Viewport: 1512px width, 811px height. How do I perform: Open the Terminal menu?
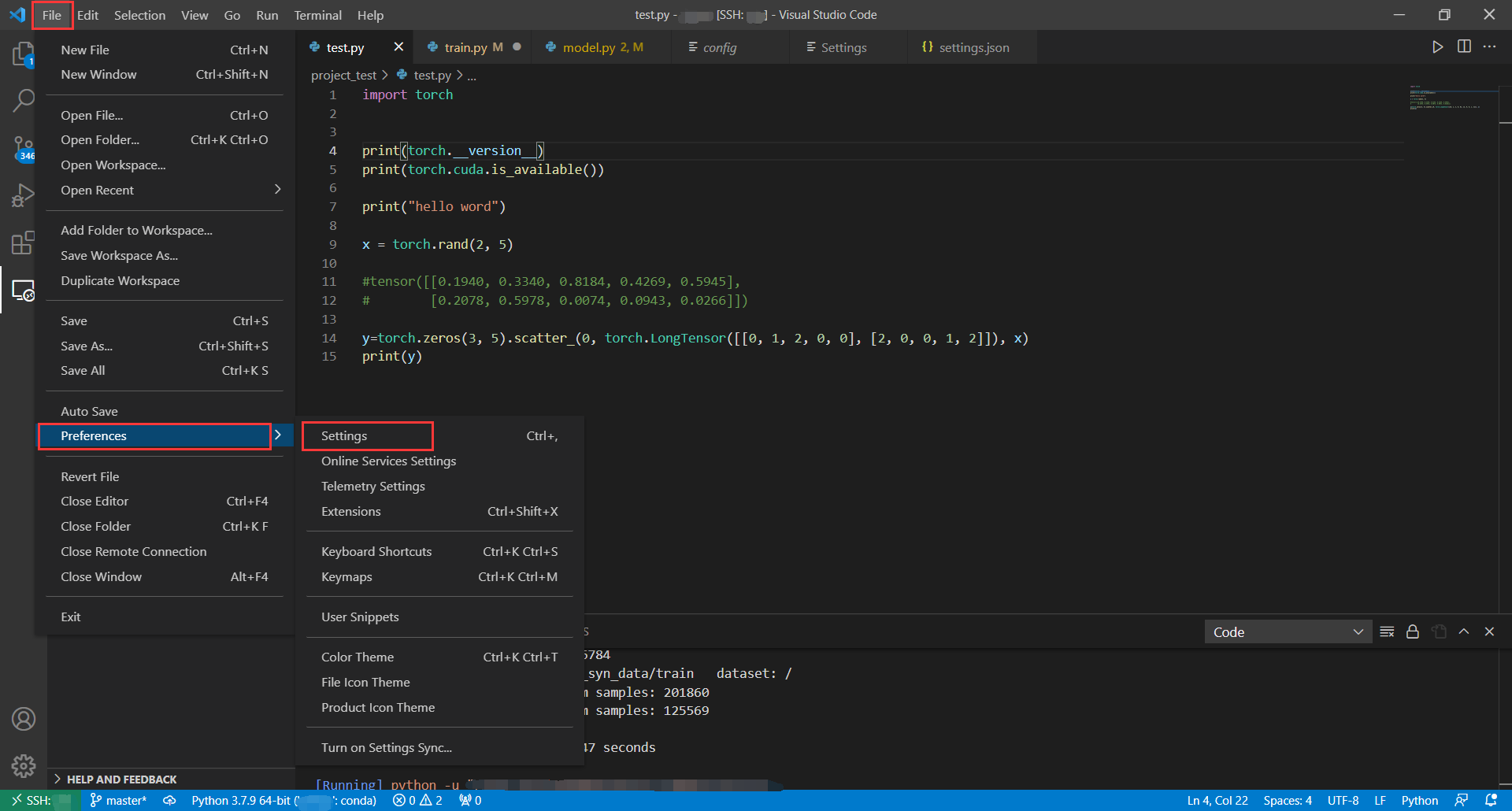coord(317,15)
